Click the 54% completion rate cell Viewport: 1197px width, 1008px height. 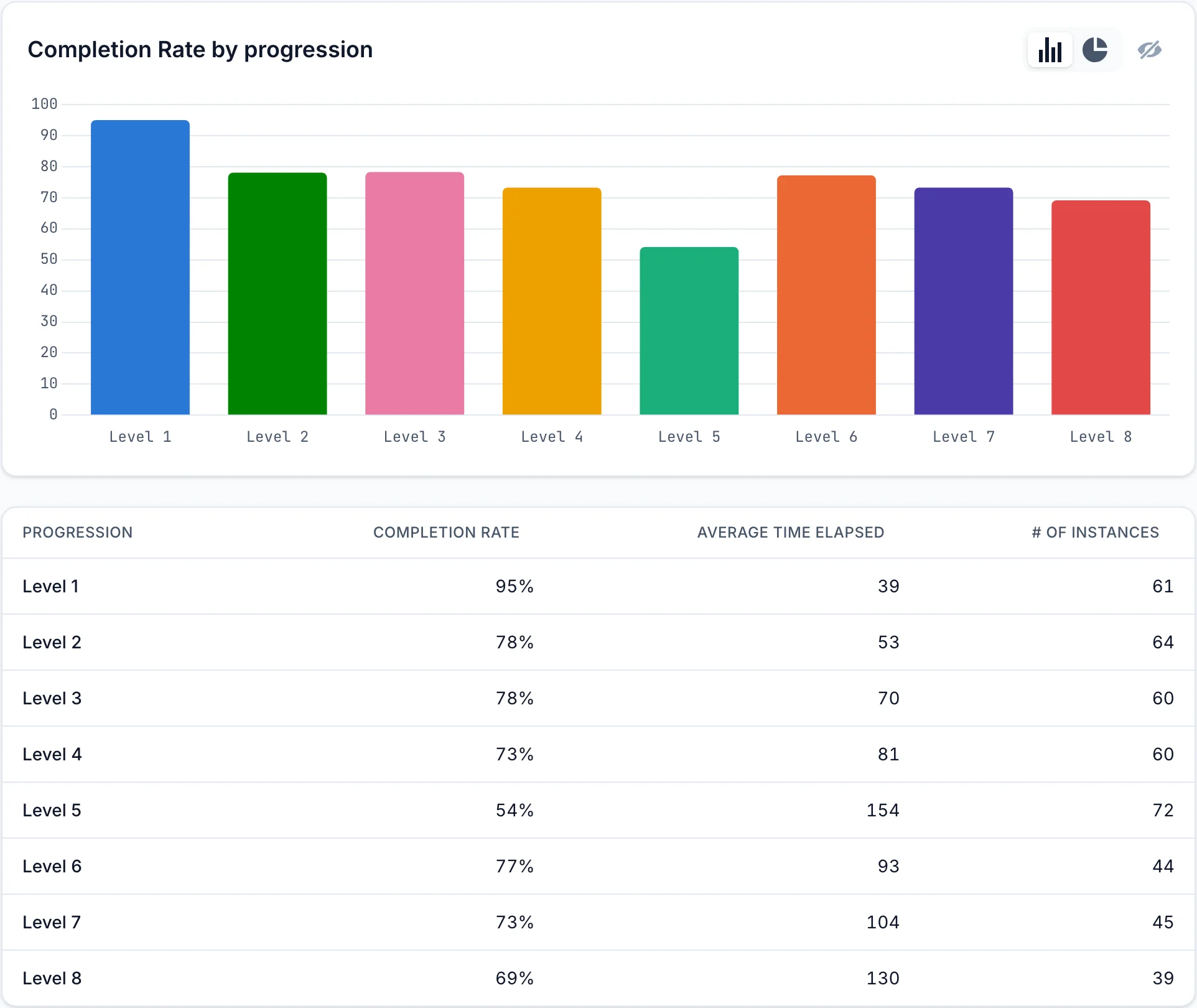coord(515,810)
